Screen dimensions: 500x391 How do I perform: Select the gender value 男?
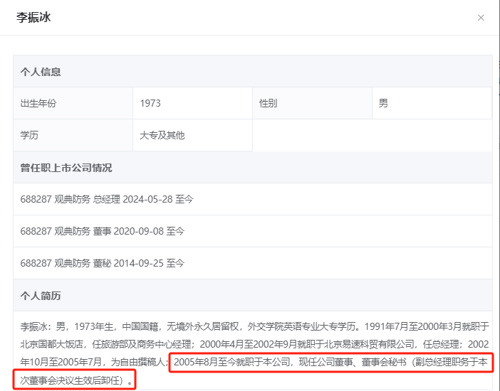[432, 103]
